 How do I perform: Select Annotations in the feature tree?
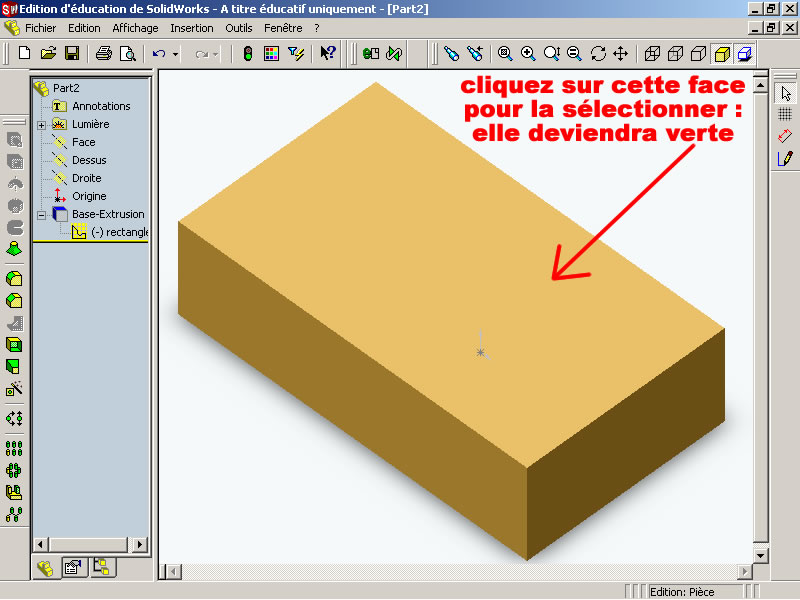pos(101,106)
